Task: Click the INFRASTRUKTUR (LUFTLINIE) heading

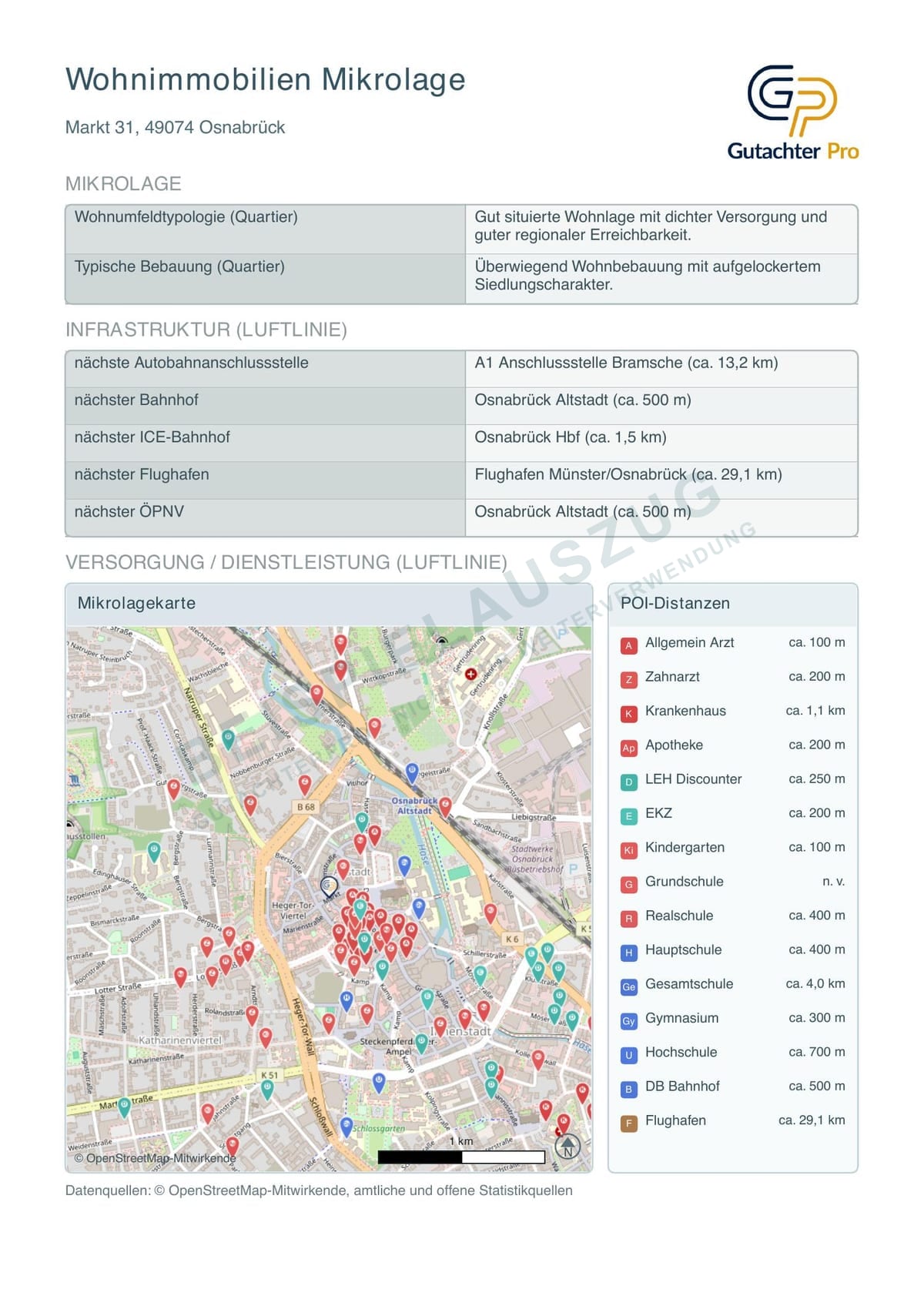Action: pyautogui.click(x=206, y=330)
